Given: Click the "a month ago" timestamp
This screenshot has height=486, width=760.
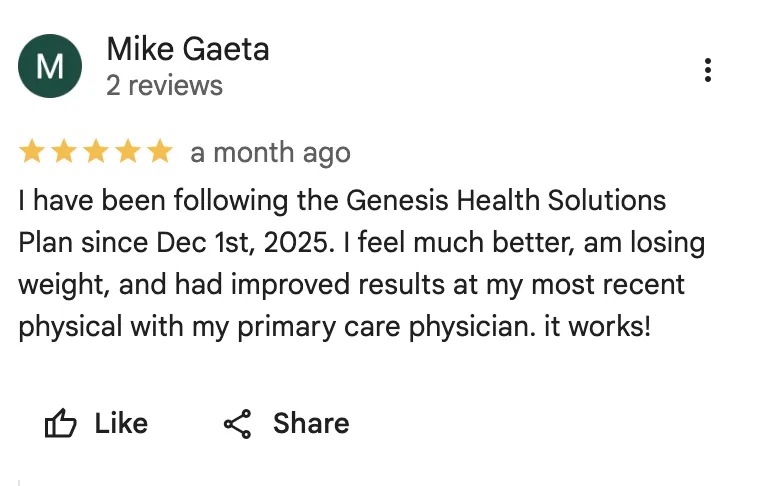Looking at the screenshot, I should [x=270, y=153].
